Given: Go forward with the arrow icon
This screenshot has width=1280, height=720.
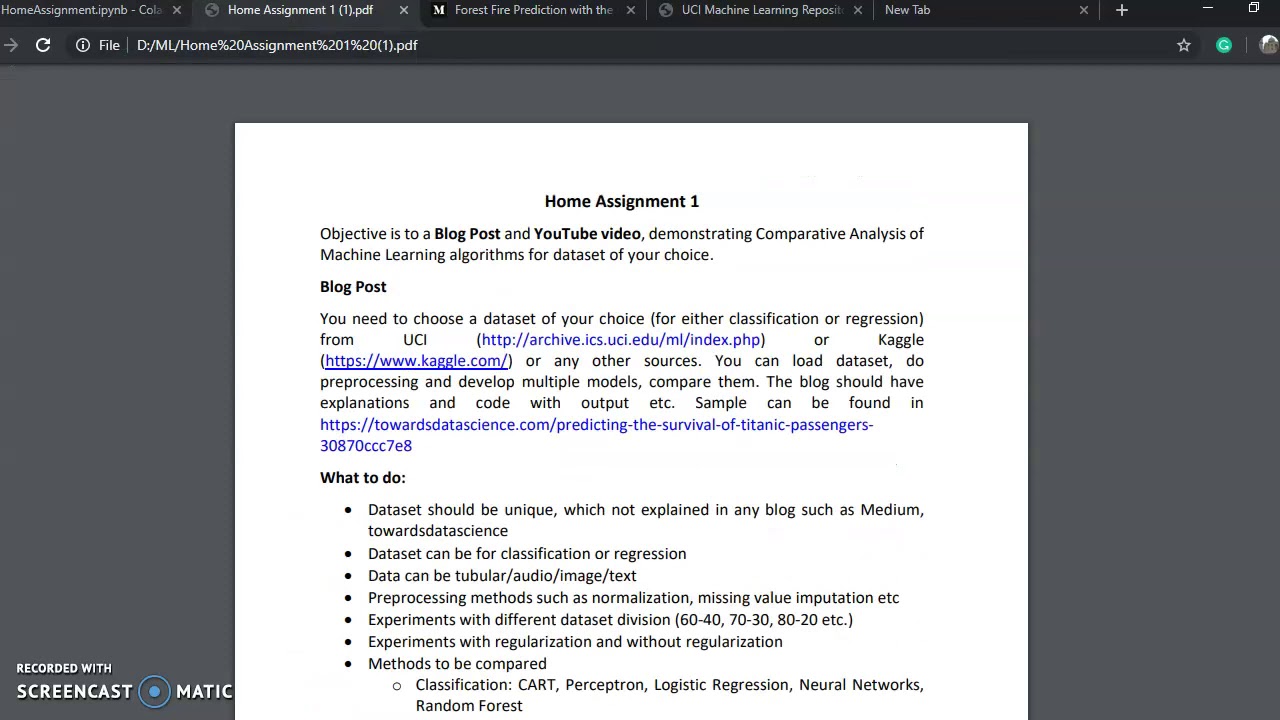Looking at the screenshot, I should point(10,45).
